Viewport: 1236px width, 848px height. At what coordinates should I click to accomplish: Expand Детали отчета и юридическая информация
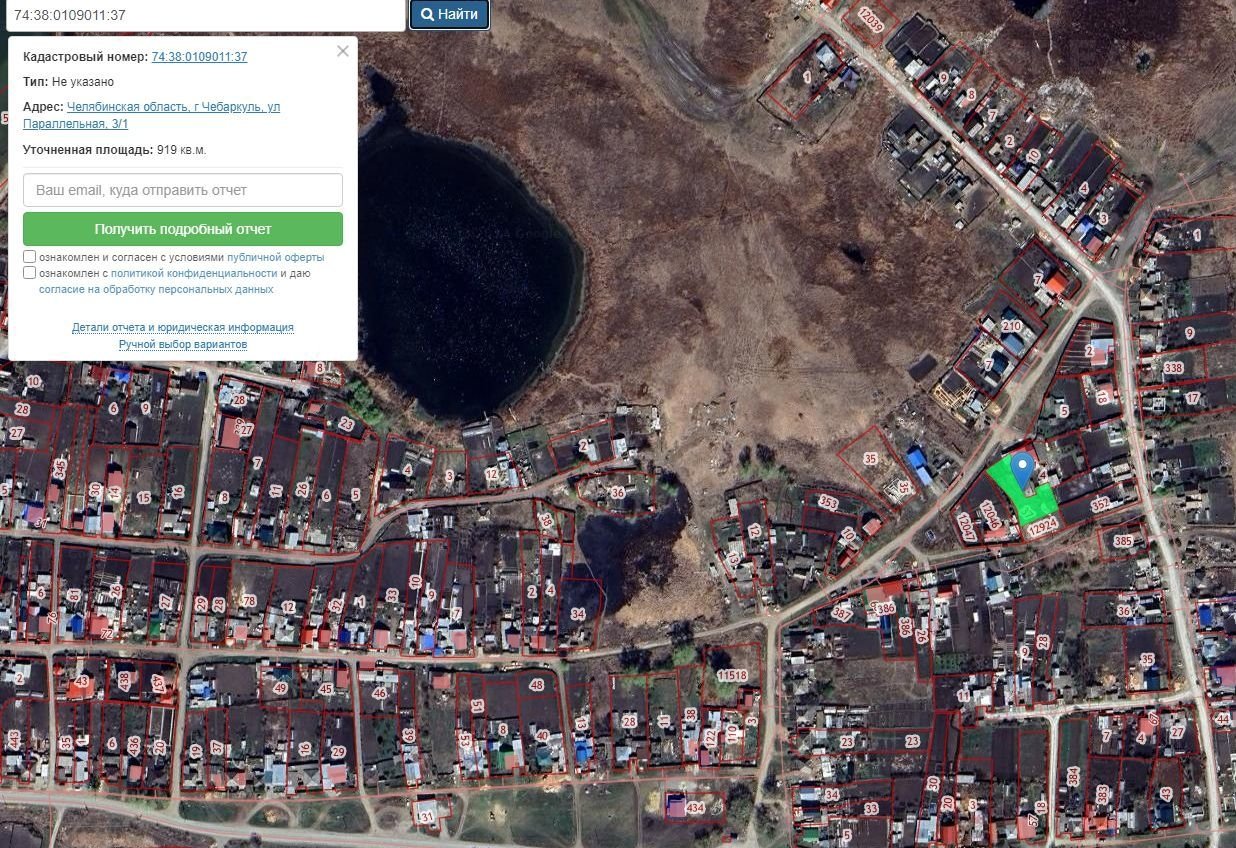pos(183,327)
